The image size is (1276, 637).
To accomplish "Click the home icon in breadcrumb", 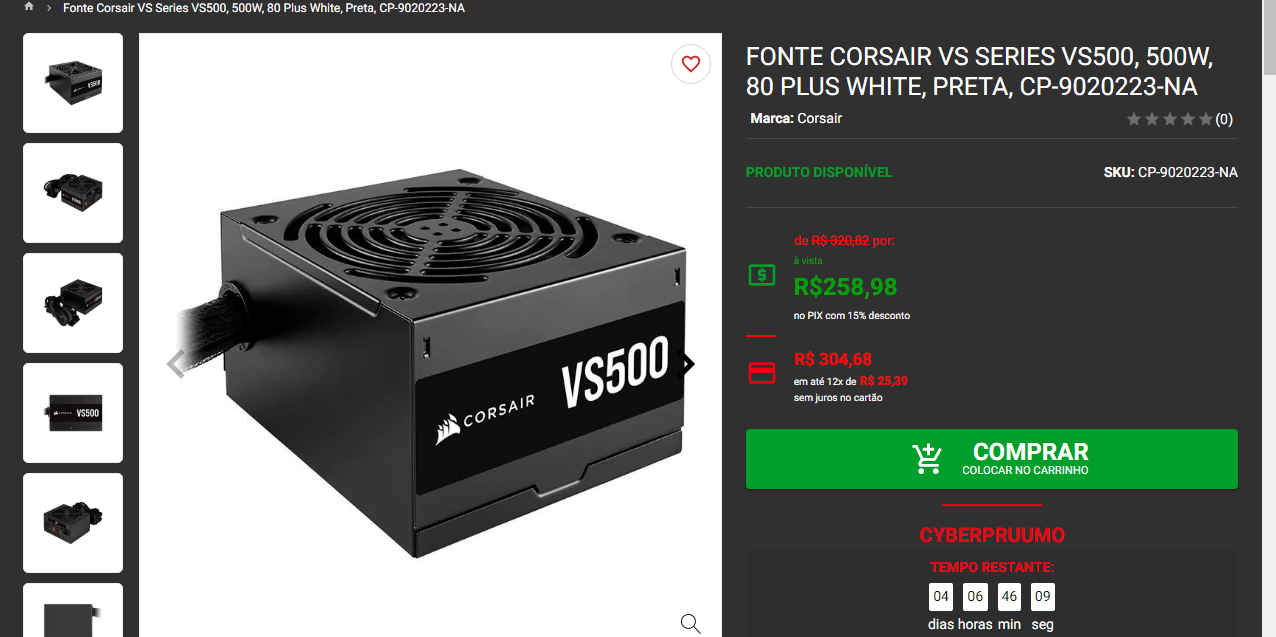I will click(x=29, y=7).
